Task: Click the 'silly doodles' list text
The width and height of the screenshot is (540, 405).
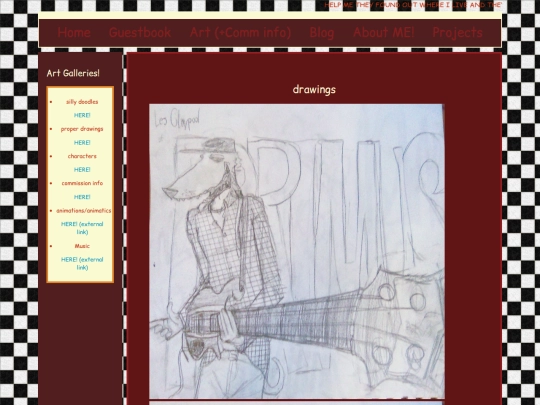Action: click(82, 102)
